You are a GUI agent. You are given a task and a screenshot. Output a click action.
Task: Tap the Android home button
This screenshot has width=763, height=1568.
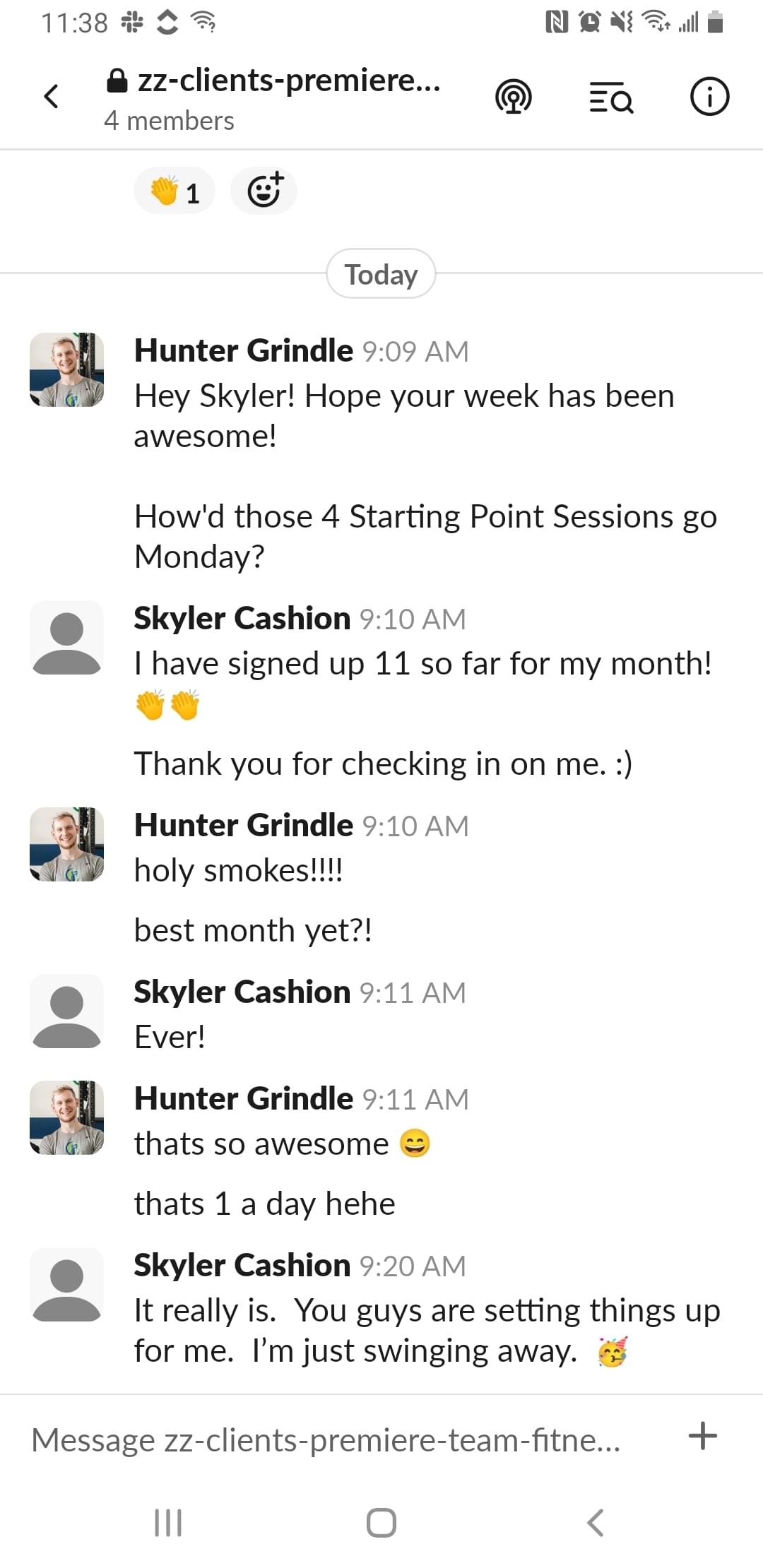[381, 1522]
